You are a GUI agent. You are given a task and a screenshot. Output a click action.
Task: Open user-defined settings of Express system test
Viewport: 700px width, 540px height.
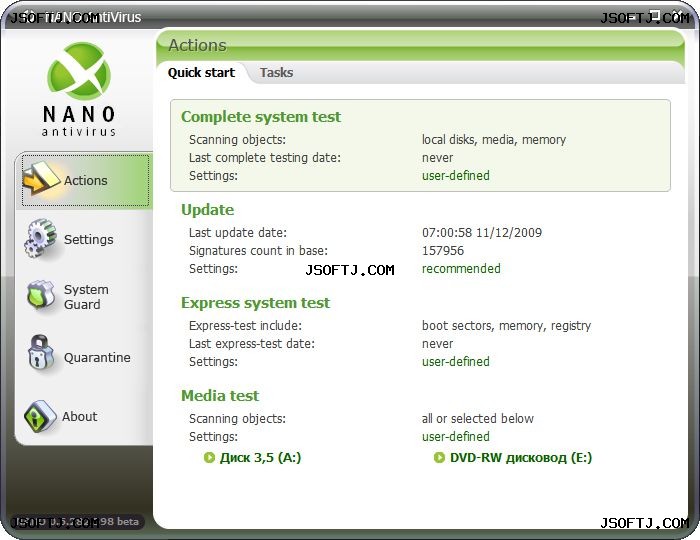point(456,361)
